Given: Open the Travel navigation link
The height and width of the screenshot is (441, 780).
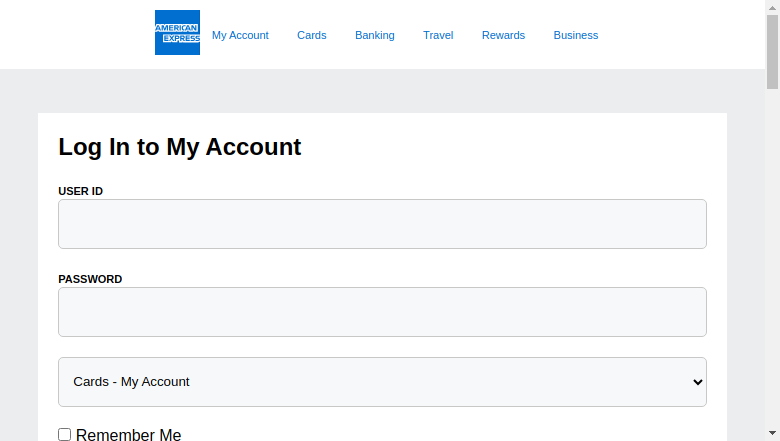Looking at the screenshot, I should click(438, 35).
